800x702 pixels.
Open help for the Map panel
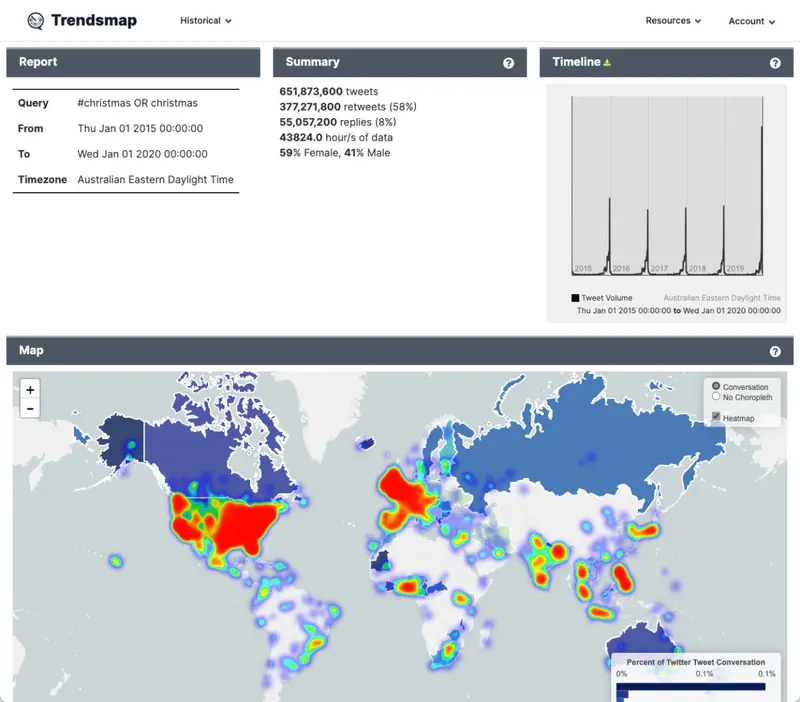tap(775, 352)
